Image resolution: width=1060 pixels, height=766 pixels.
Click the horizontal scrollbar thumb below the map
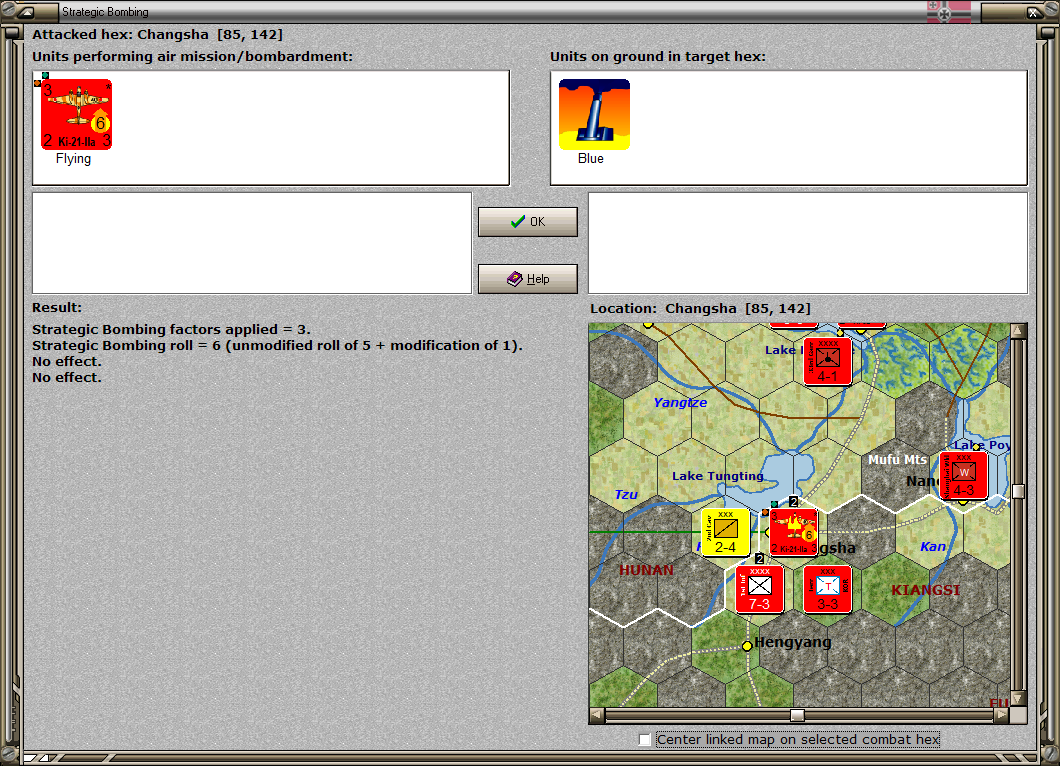[796, 714]
